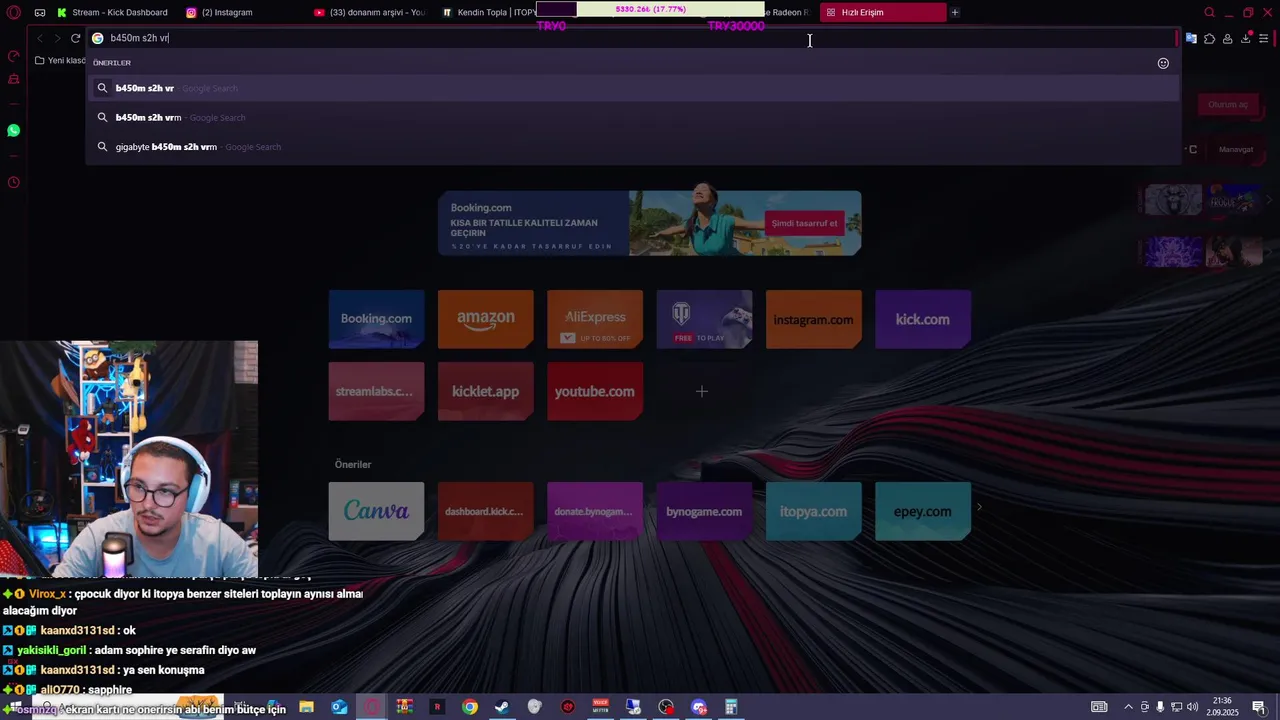Click Şimdi tasarruf et on Booking banner
The height and width of the screenshot is (720, 1280).
(804, 223)
